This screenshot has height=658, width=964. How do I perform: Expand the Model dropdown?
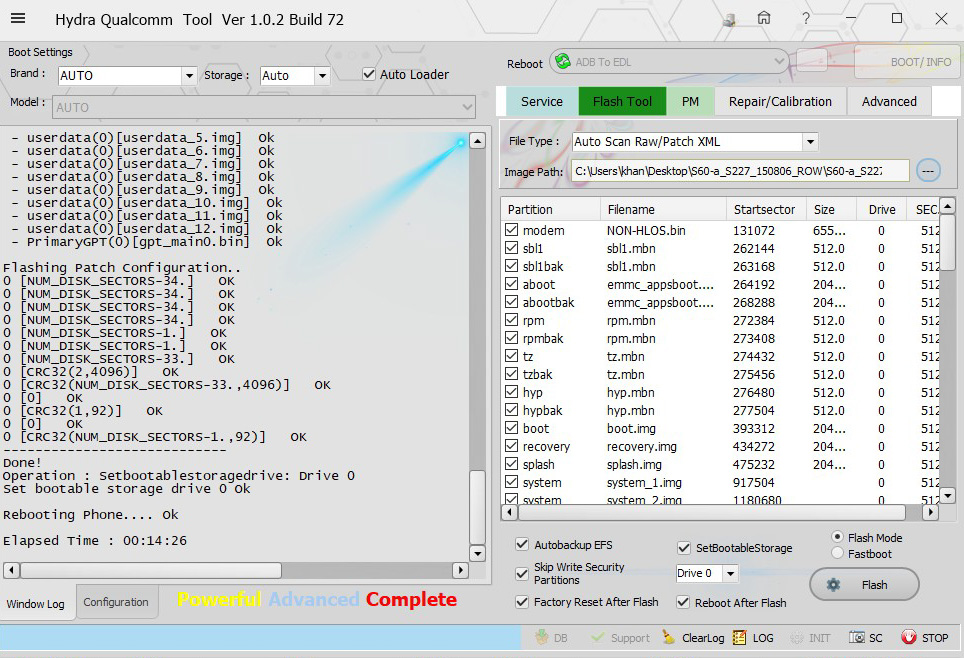coord(467,107)
